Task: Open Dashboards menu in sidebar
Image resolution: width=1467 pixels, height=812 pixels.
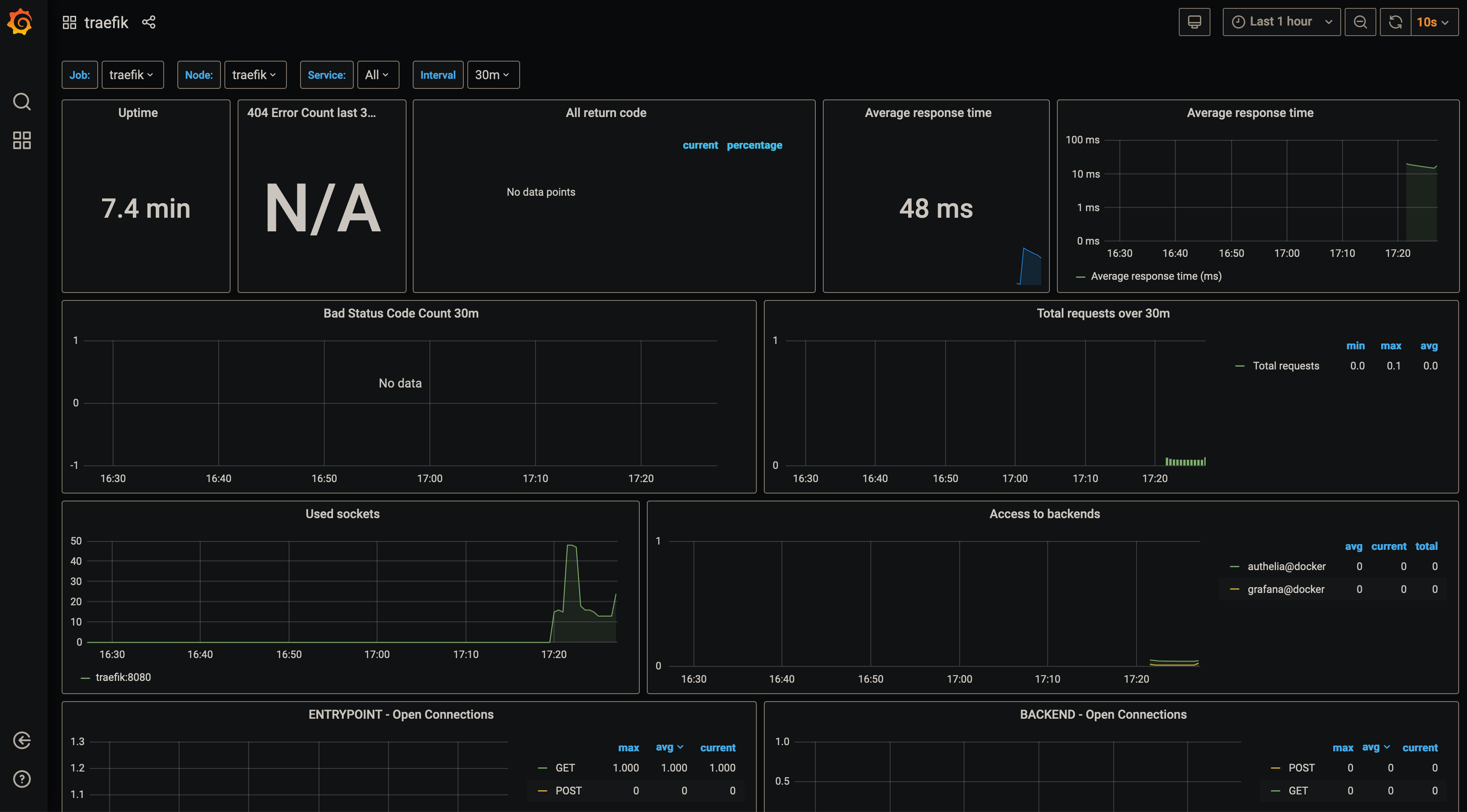Action: click(22, 140)
